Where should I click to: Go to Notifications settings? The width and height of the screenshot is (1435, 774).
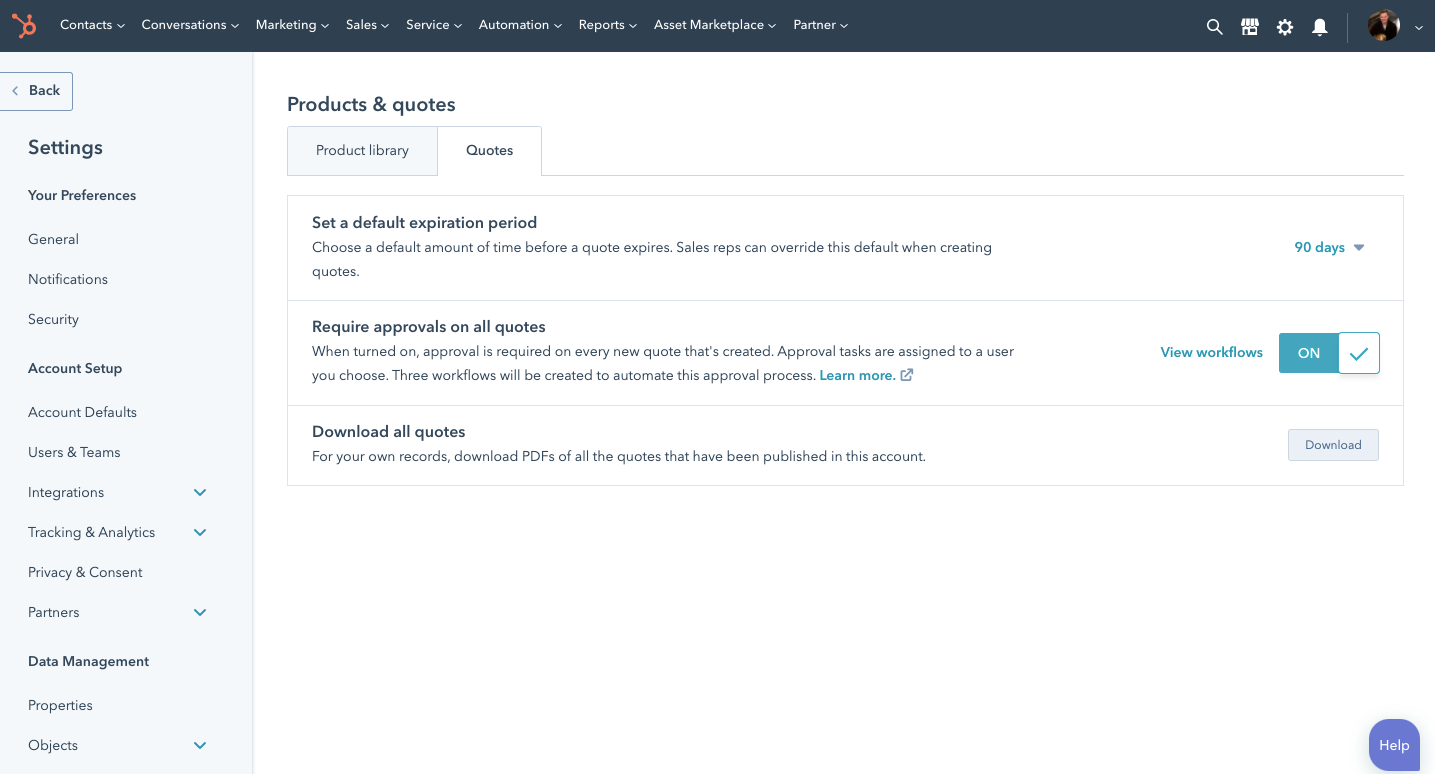(68, 279)
